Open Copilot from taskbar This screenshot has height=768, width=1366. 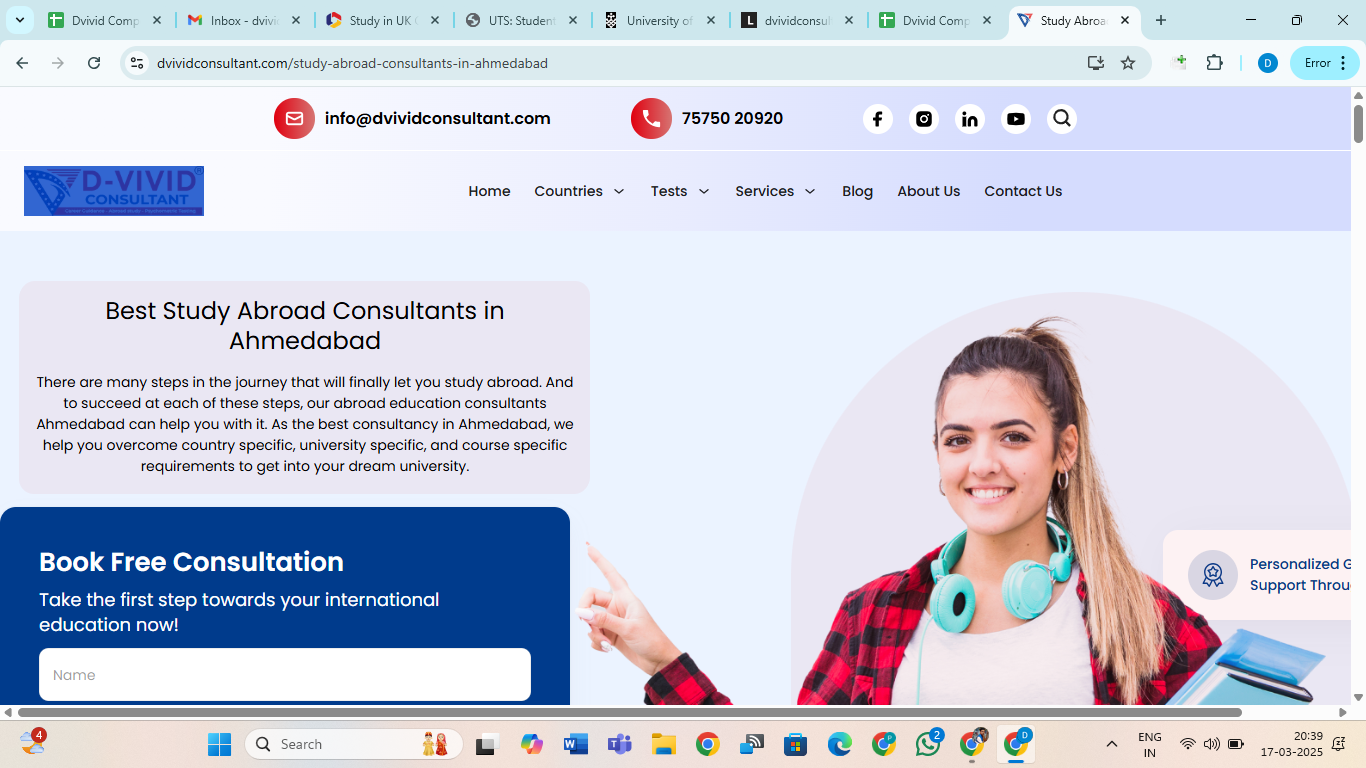531,744
